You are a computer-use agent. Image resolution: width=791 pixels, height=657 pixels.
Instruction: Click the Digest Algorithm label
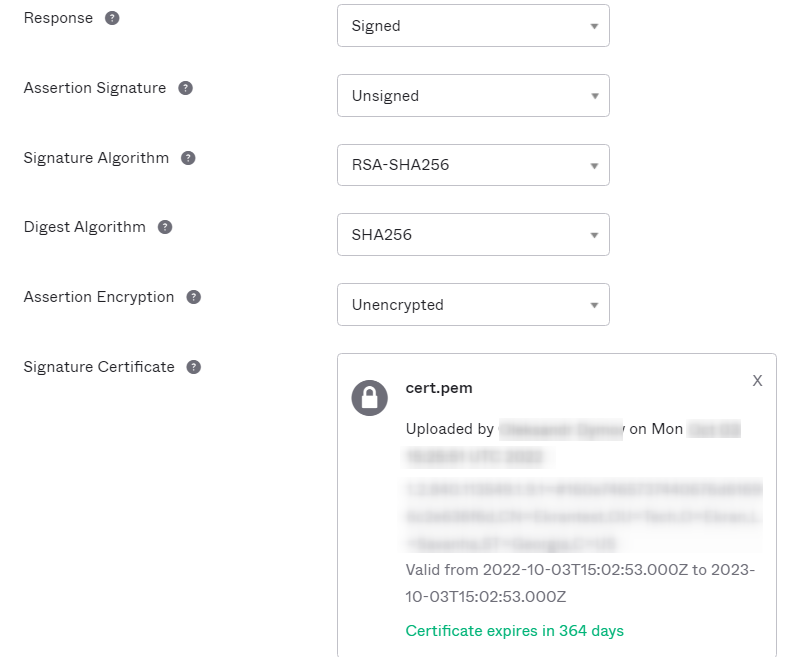(x=85, y=227)
